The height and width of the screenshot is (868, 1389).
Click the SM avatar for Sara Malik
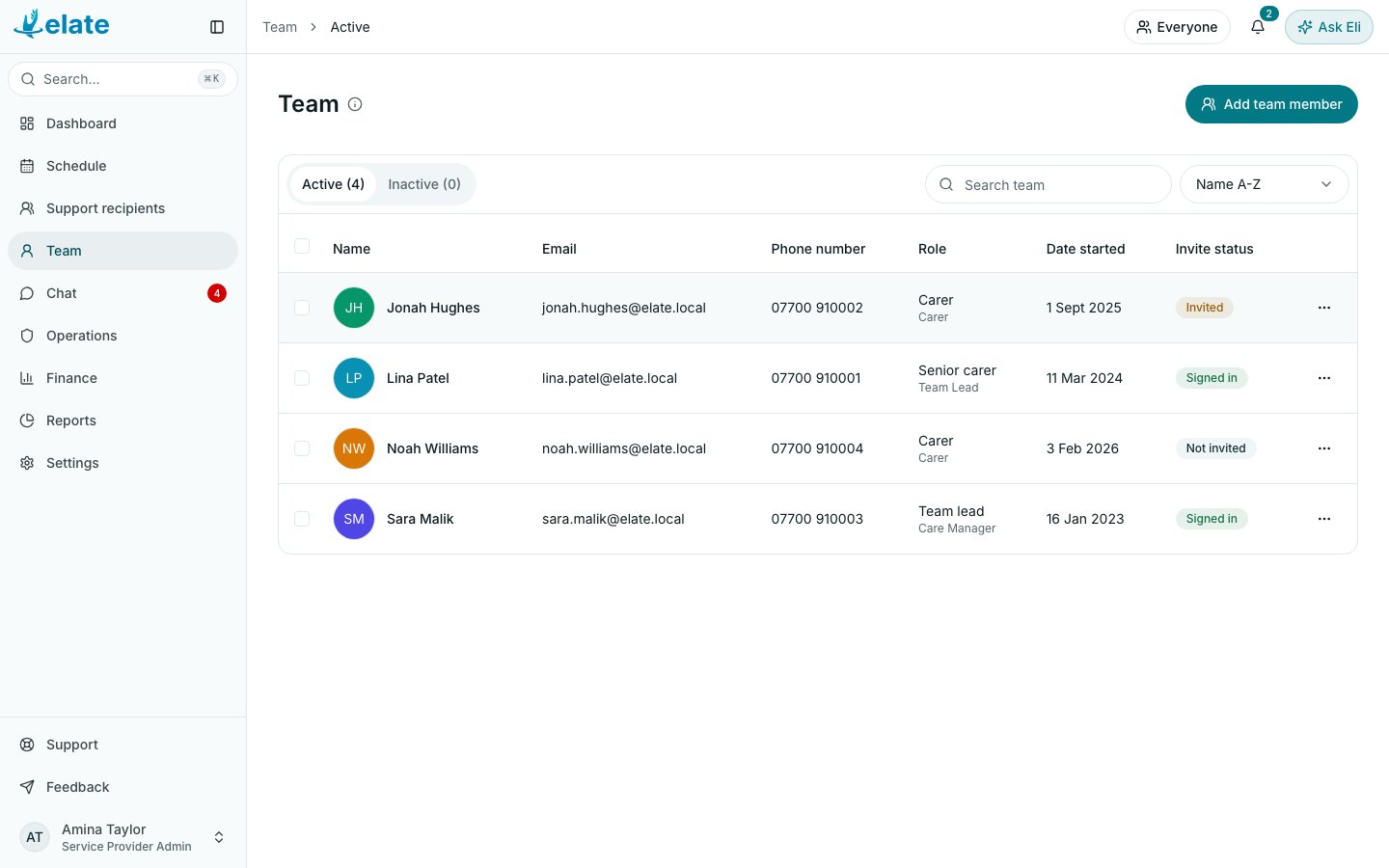354,519
